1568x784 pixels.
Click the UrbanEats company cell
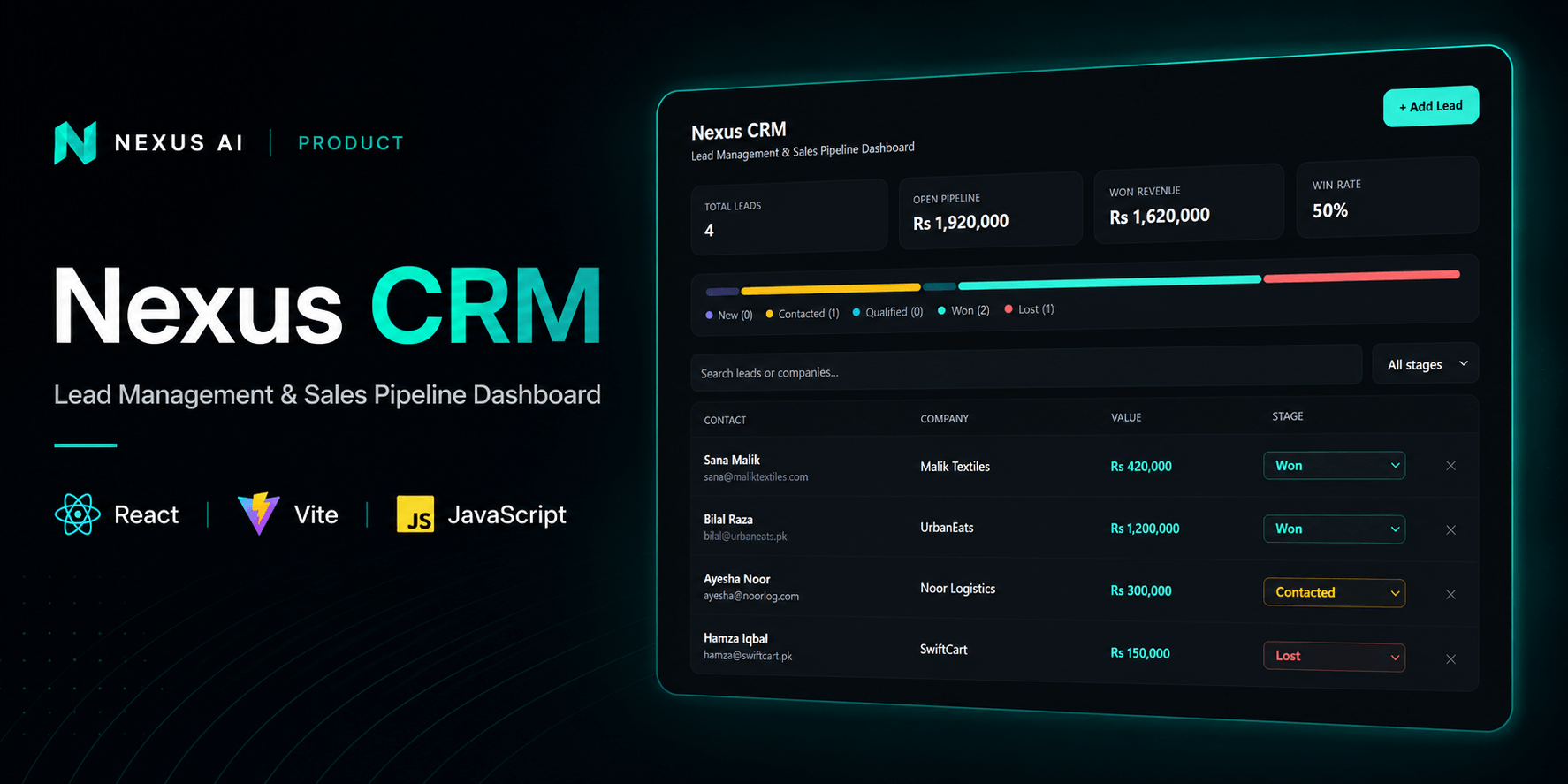tap(947, 528)
